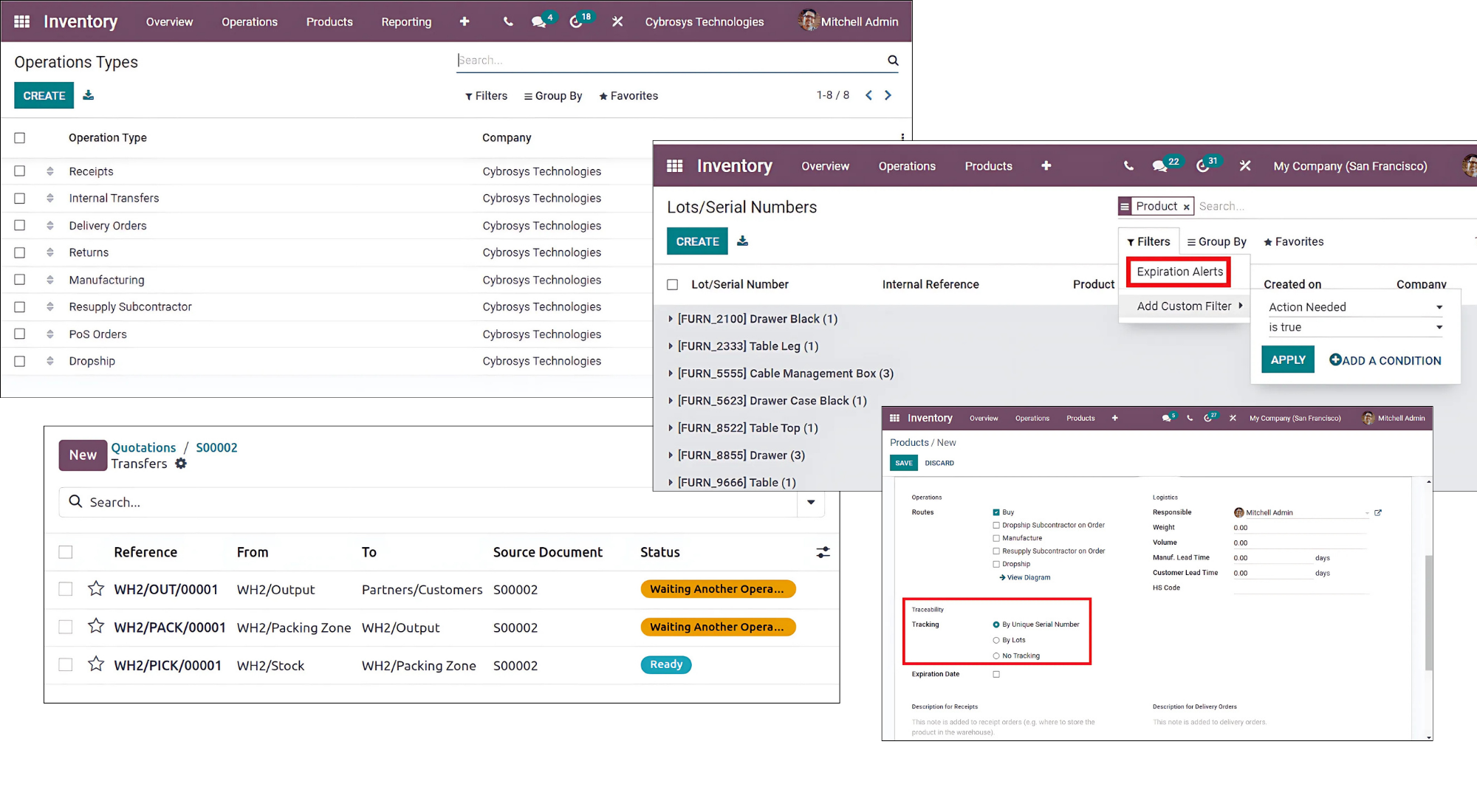Click the Quotations breadcrumb link

tap(143, 447)
